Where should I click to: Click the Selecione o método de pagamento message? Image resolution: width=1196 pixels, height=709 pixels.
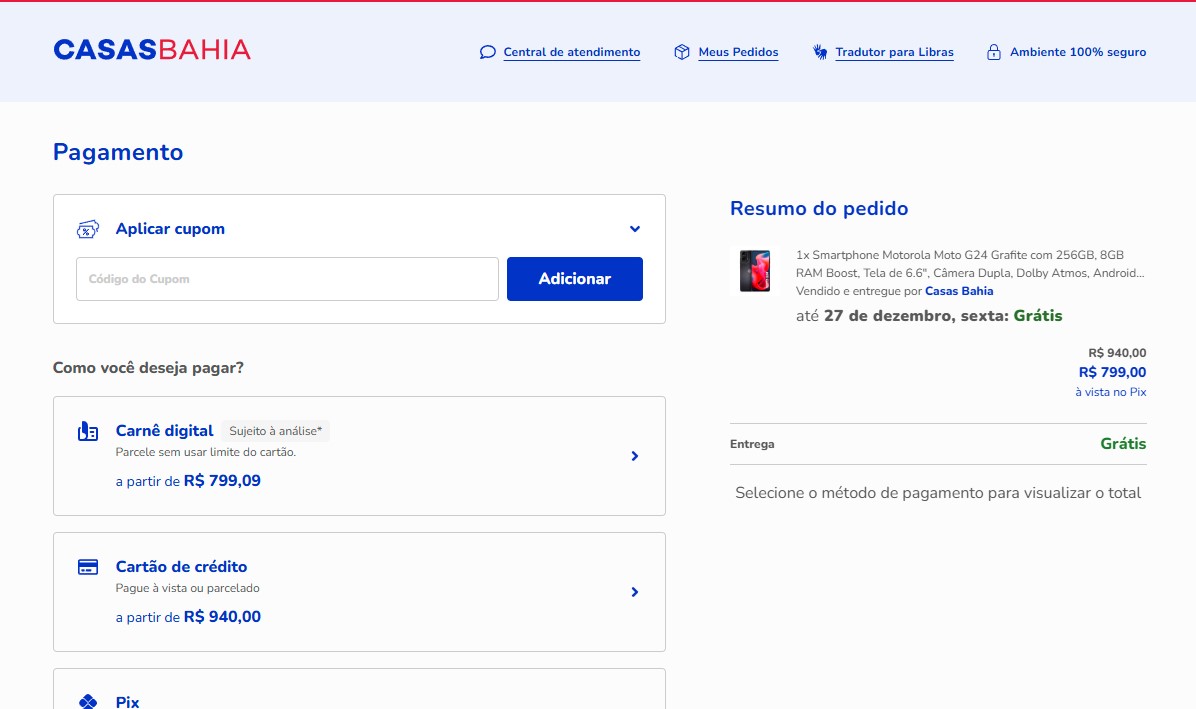(x=938, y=493)
